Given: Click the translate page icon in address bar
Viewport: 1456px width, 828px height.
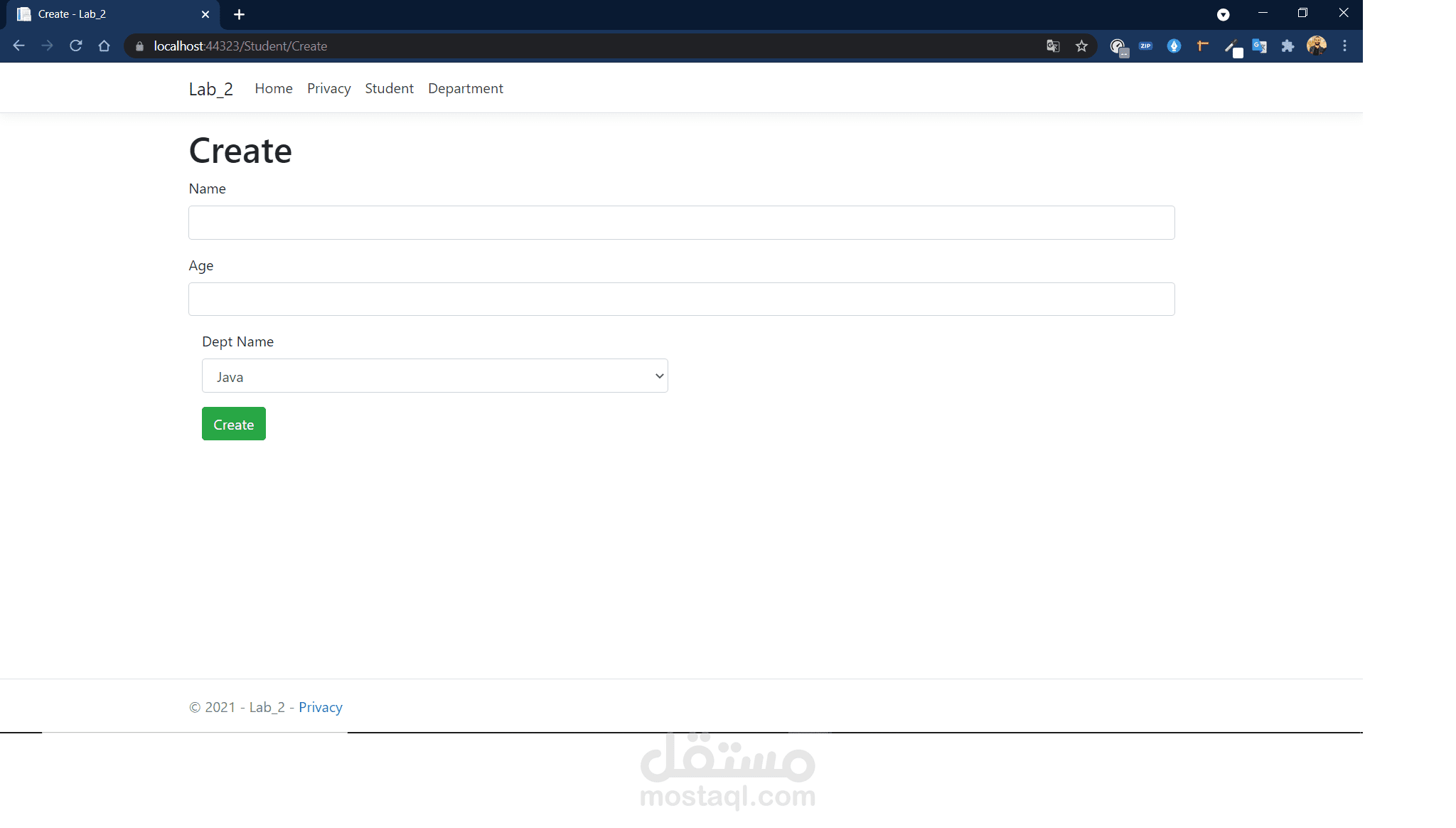Looking at the screenshot, I should (x=1053, y=46).
